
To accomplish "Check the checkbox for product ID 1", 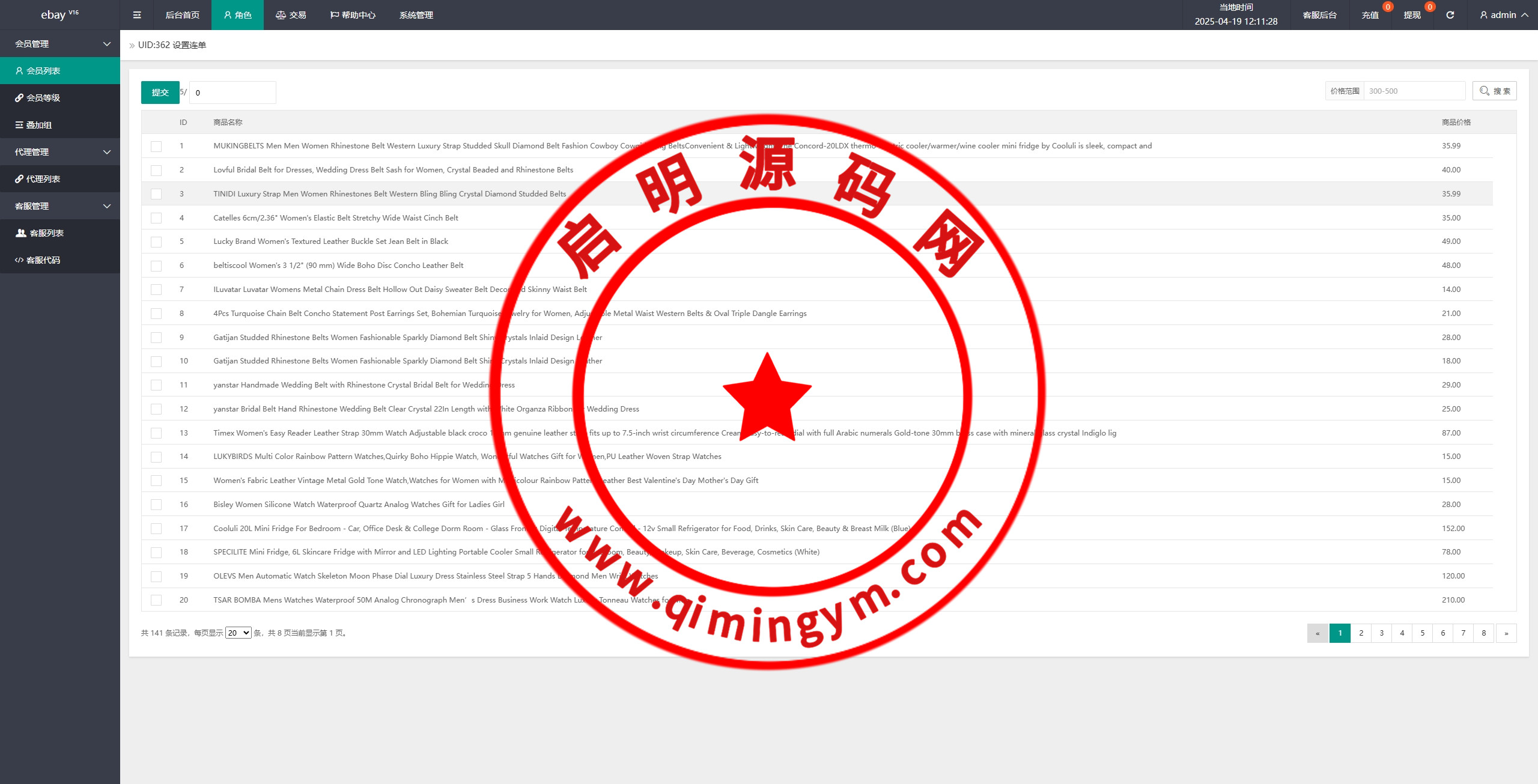I will [156, 146].
